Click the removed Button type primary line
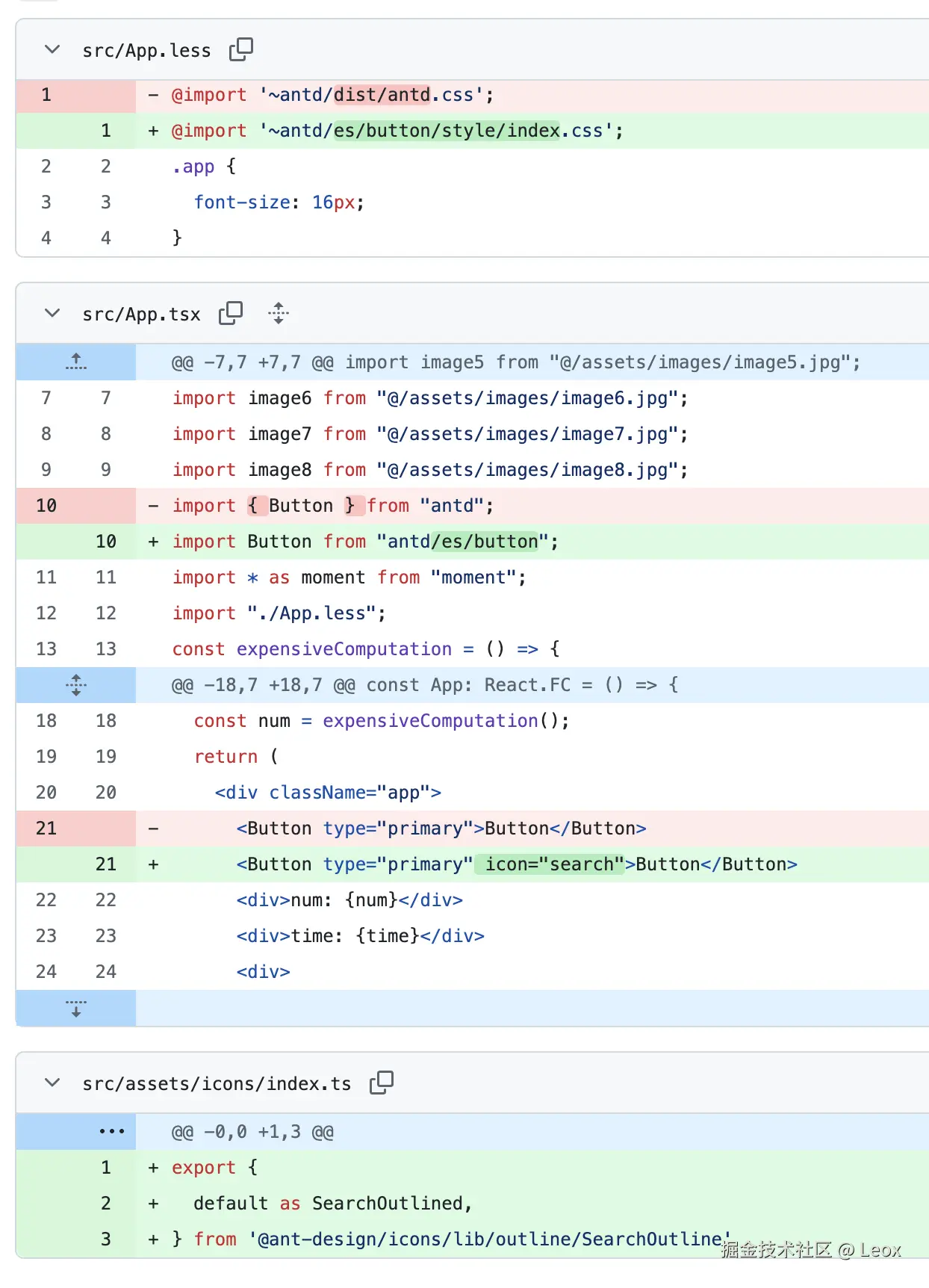Viewport: 929px width, 1288px height. (441, 829)
